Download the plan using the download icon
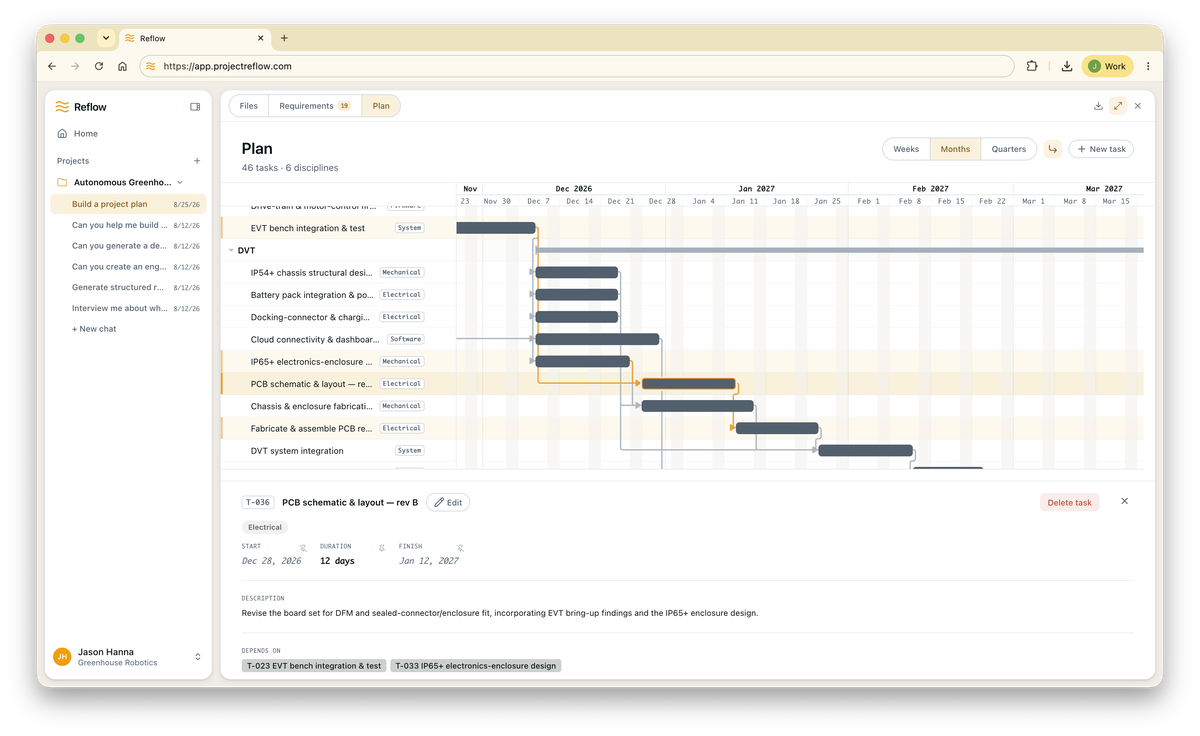 coord(1098,106)
